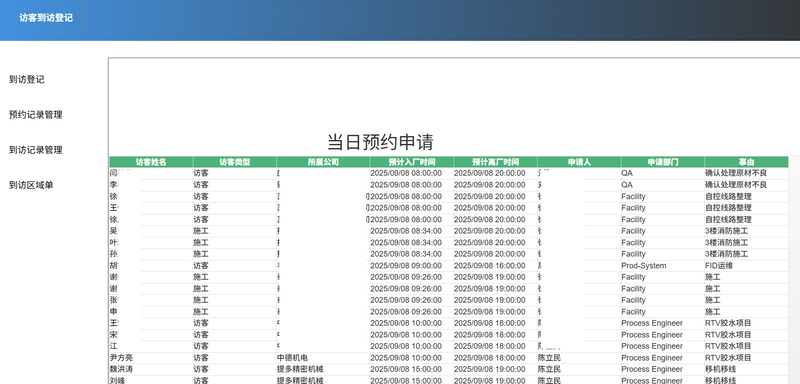This screenshot has height=384, width=800.
Task: Click the 访客姓名 column header
Action: pyautogui.click(x=151, y=162)
